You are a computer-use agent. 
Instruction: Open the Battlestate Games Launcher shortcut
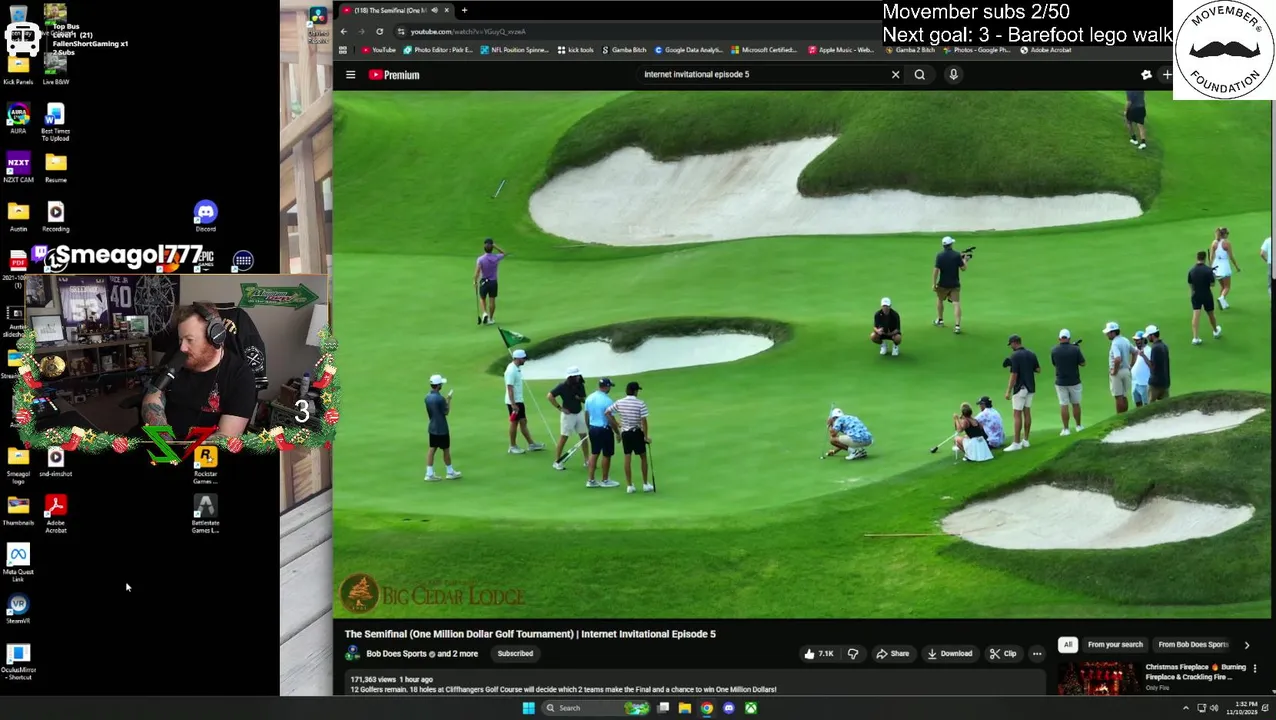pos(205,514)
